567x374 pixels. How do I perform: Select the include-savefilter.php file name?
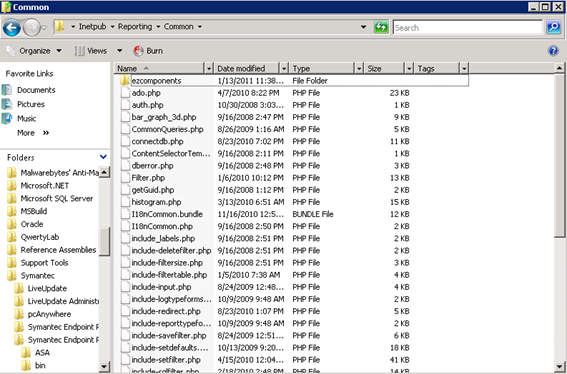click(169, 336)
